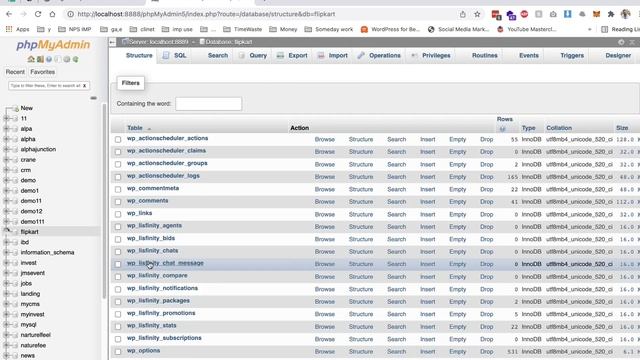Reload the page with browser refresh icon
The image size is (640, 360).
coord(38,14)
